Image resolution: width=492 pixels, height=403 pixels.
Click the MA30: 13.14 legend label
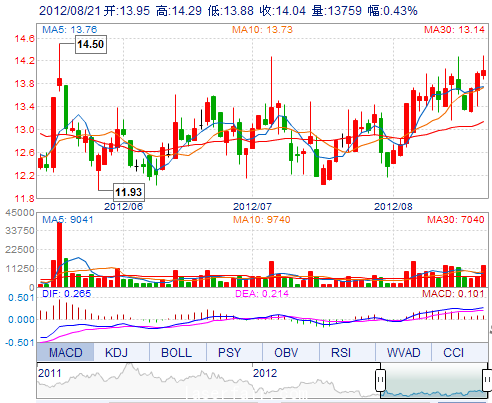[454, 30]
